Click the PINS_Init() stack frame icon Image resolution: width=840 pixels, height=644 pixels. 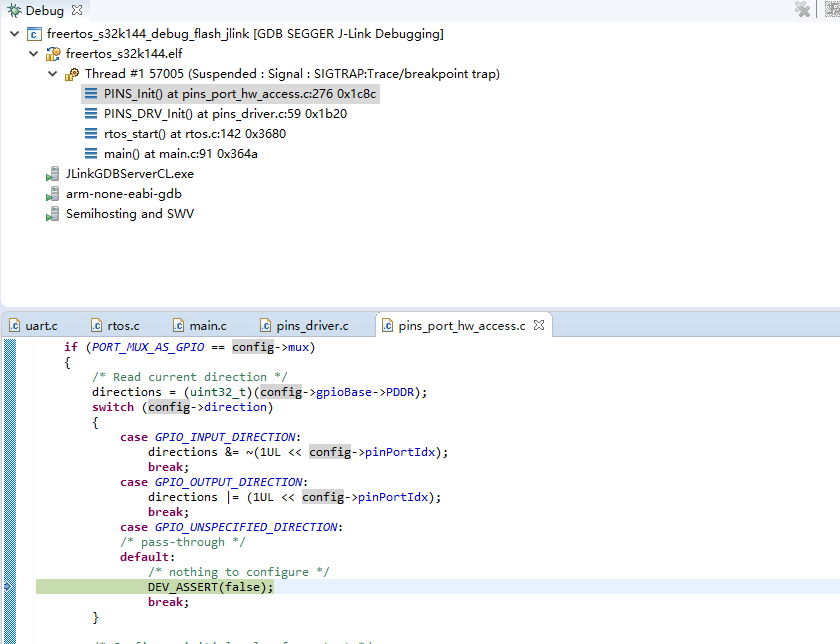point(91,94)
